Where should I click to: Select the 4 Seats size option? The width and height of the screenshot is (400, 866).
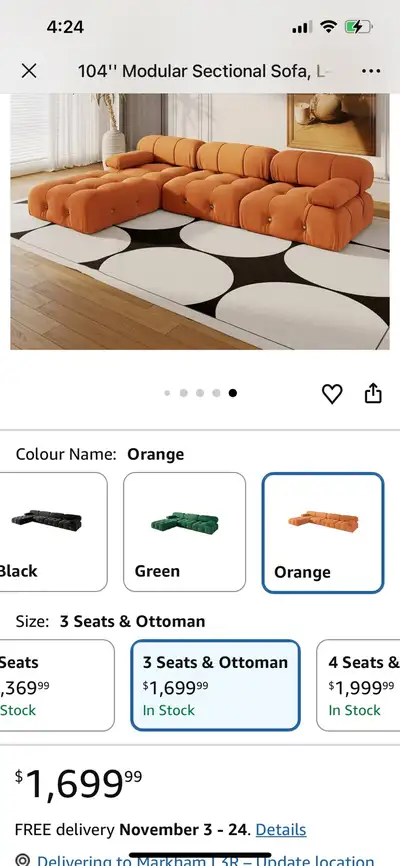pos(358,685)
